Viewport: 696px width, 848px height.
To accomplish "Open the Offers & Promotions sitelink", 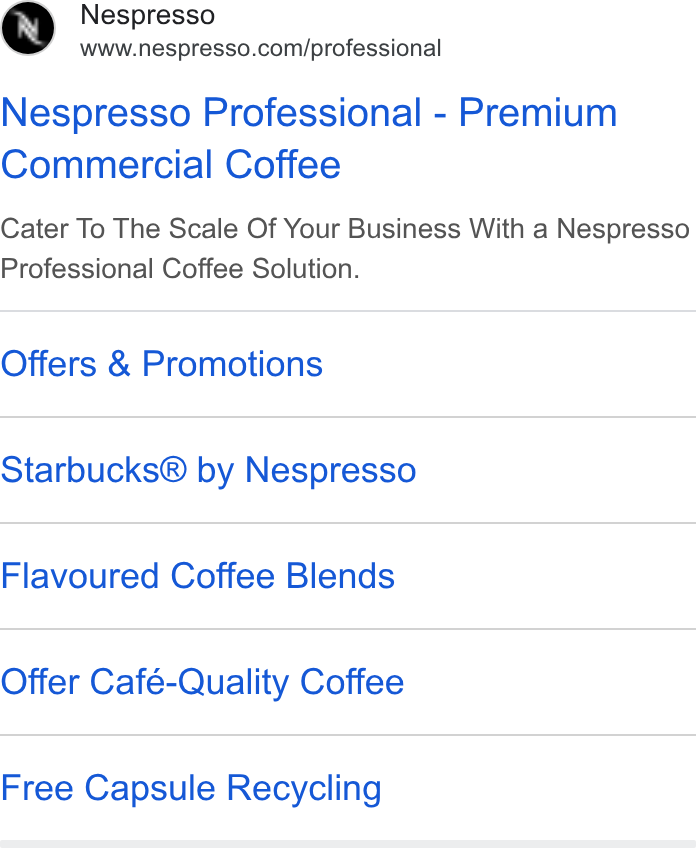I will 162,363.
